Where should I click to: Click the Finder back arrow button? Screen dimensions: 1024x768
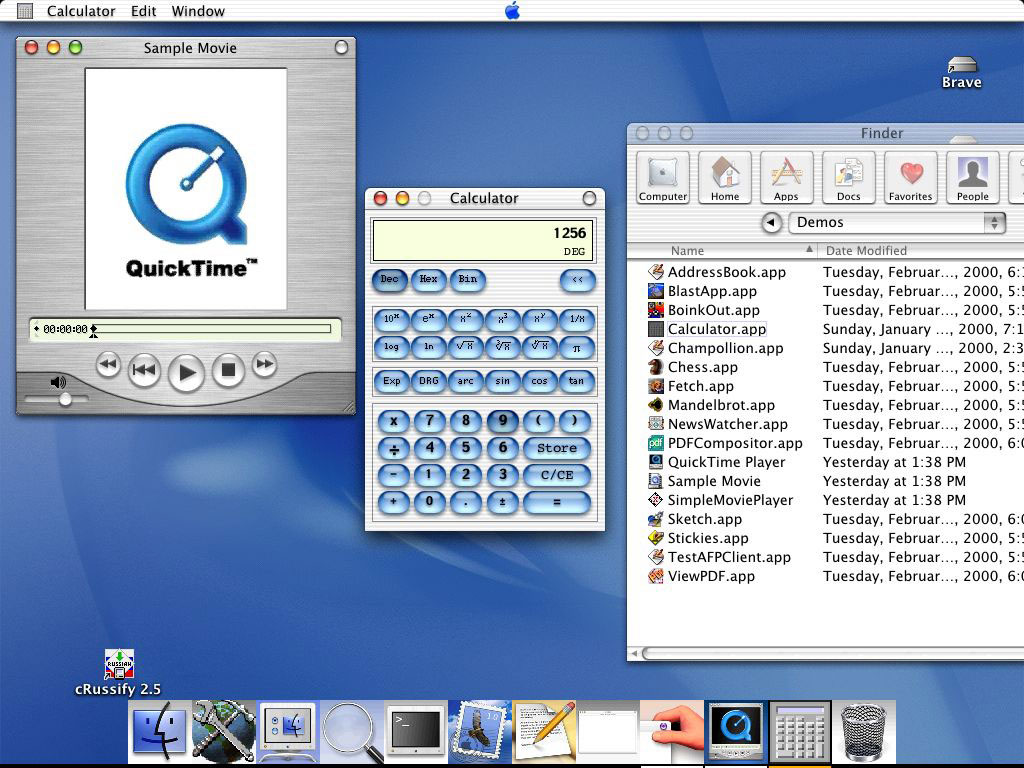771,223
